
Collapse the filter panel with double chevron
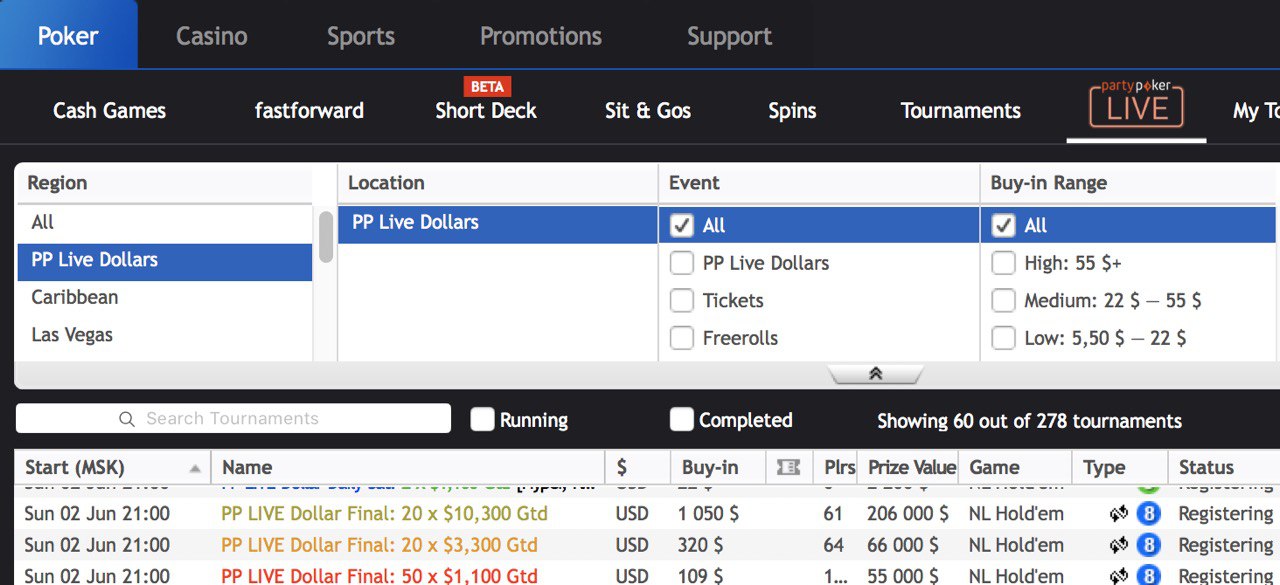coord(875,374)
